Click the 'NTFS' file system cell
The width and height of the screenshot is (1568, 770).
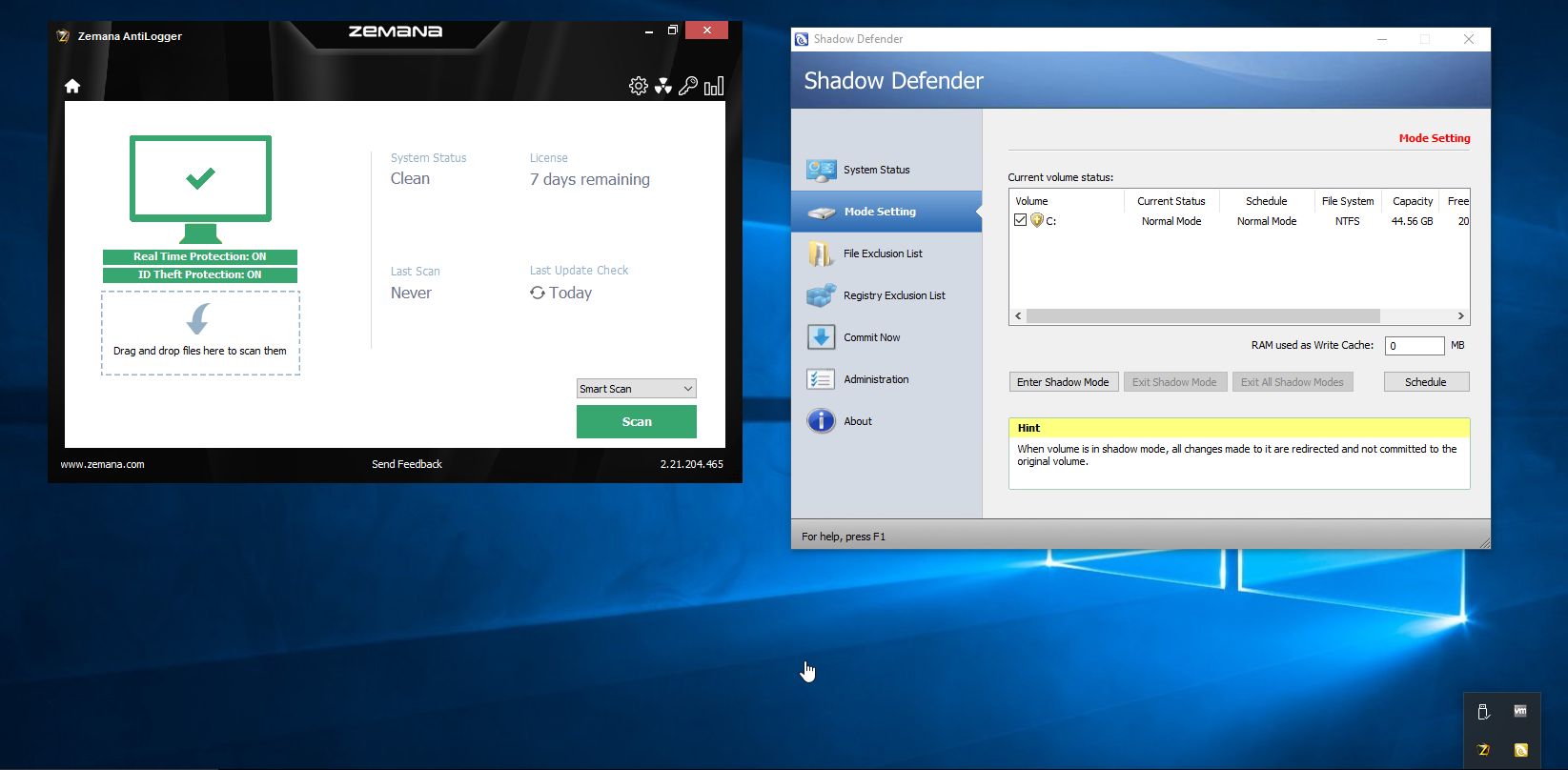pos(1348,221)
